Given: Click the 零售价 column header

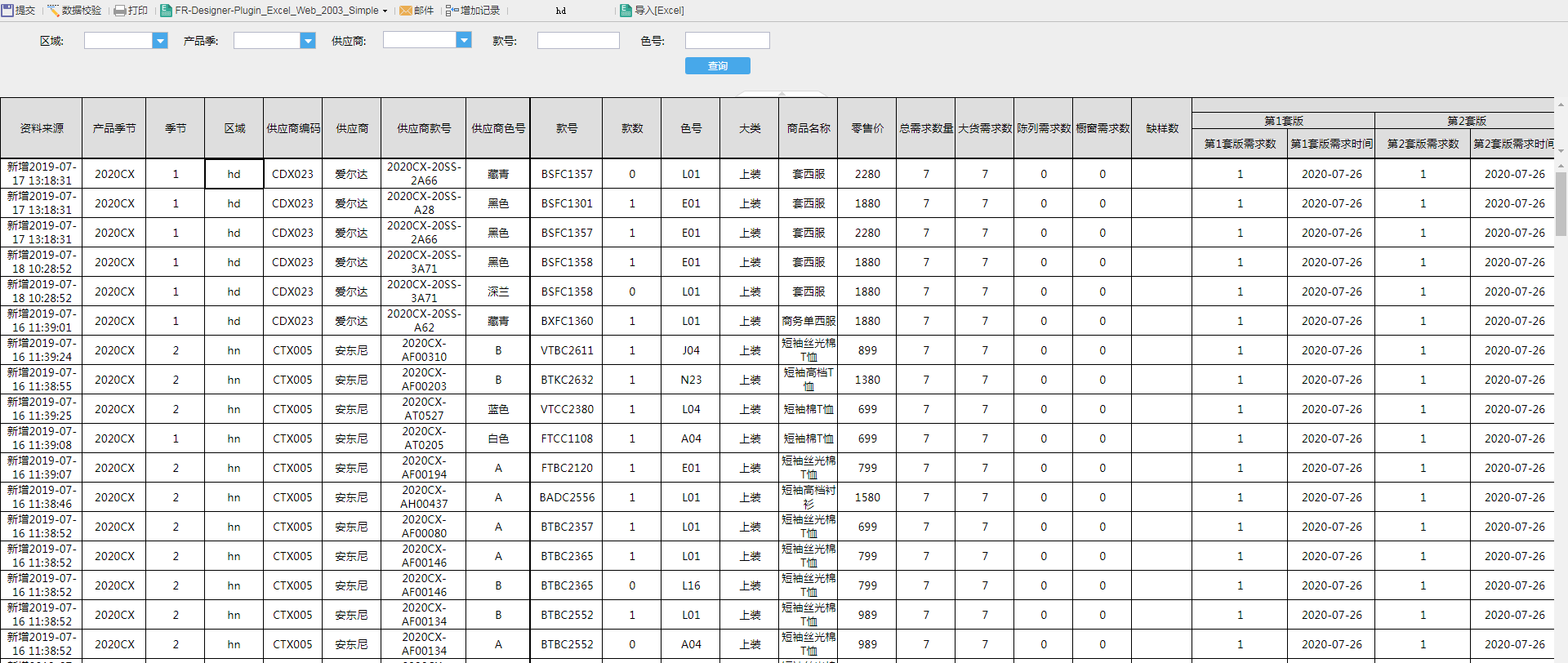Looking at the screenshot, I should (x=867, y=128).
